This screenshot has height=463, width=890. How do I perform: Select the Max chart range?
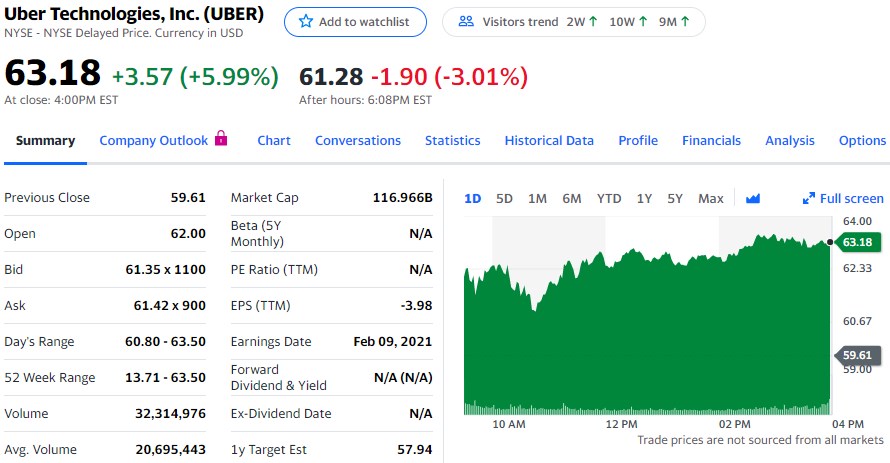pos(711,199)
